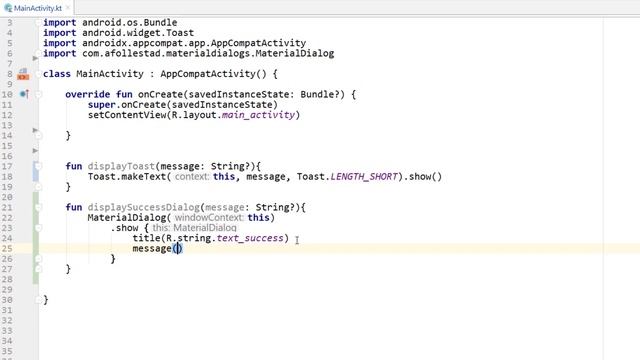Click fold end marker at line 19
The width and height of the screenshot is (640, 360).
point(38,187)
